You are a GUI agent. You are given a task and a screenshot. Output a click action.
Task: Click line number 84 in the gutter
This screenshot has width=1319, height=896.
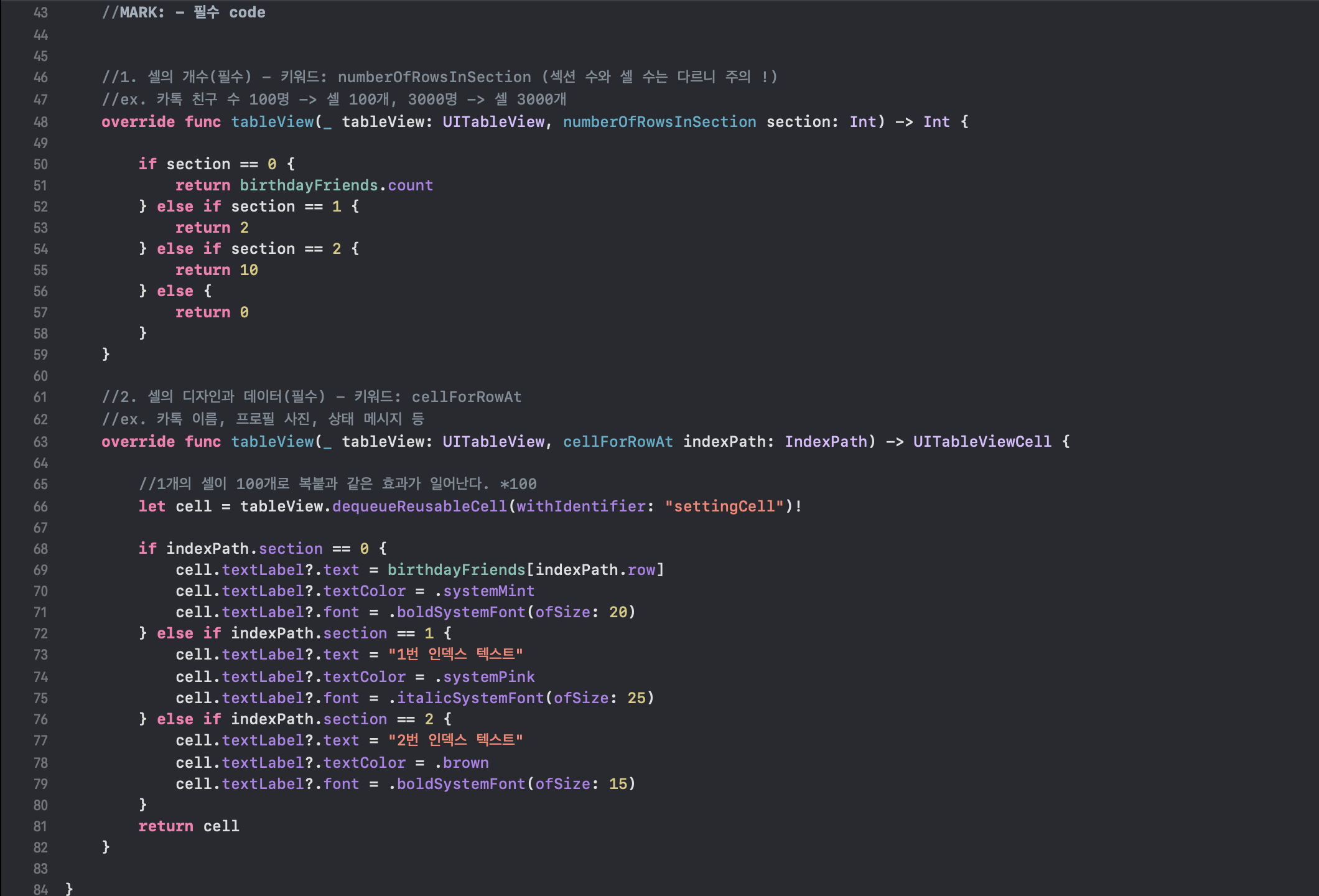40,890
